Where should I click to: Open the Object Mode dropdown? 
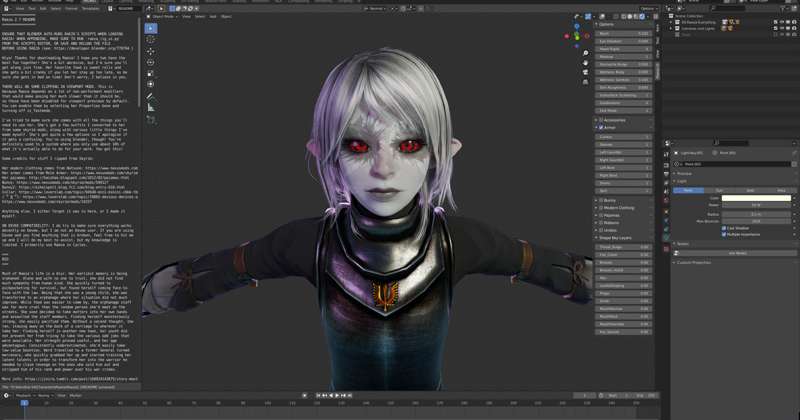(163, 16)
